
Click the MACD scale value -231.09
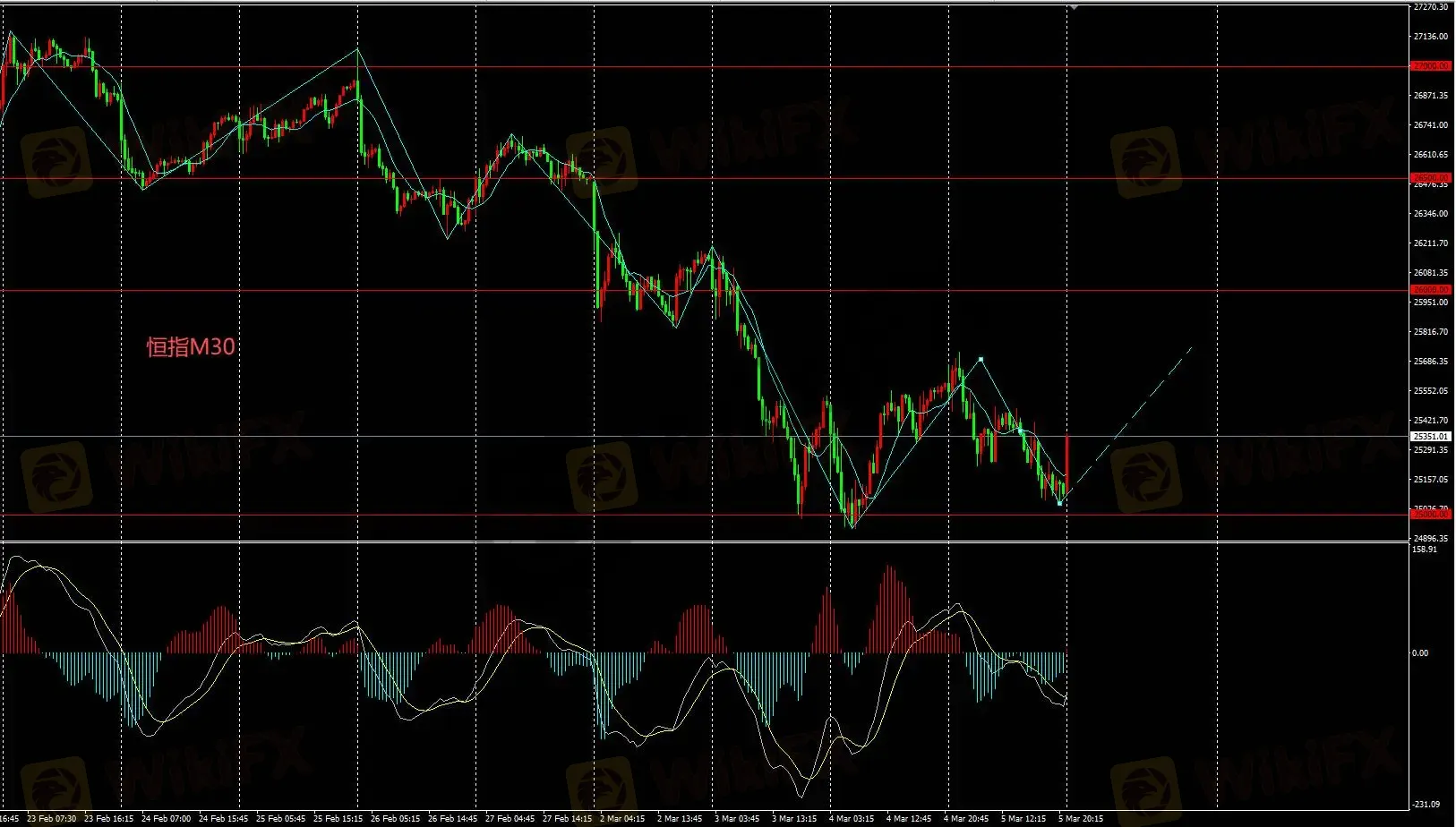(1426, 805)
